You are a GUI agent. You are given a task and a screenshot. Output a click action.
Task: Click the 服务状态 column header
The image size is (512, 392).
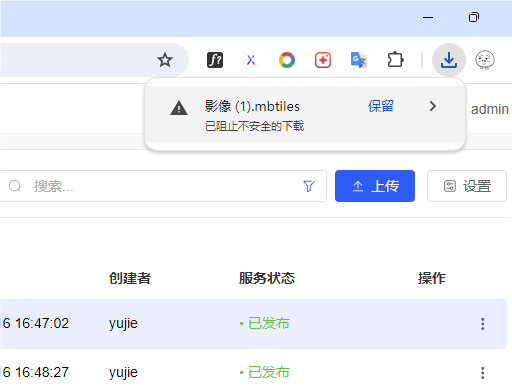[267, 278]
